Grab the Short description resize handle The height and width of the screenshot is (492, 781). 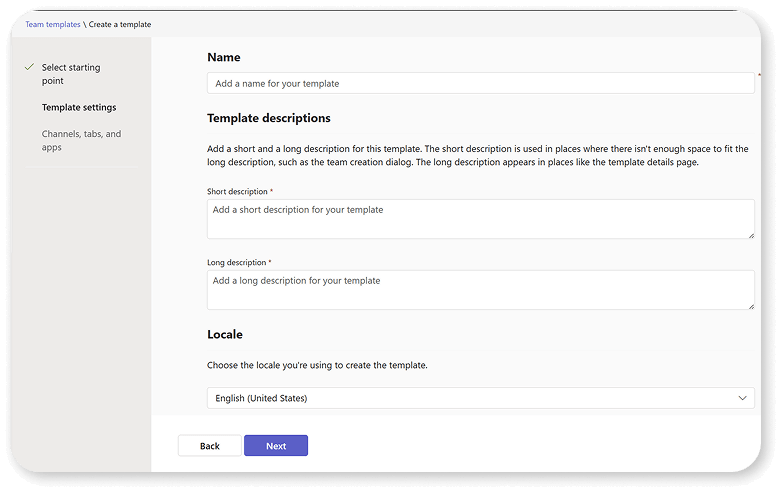[751, 236]
